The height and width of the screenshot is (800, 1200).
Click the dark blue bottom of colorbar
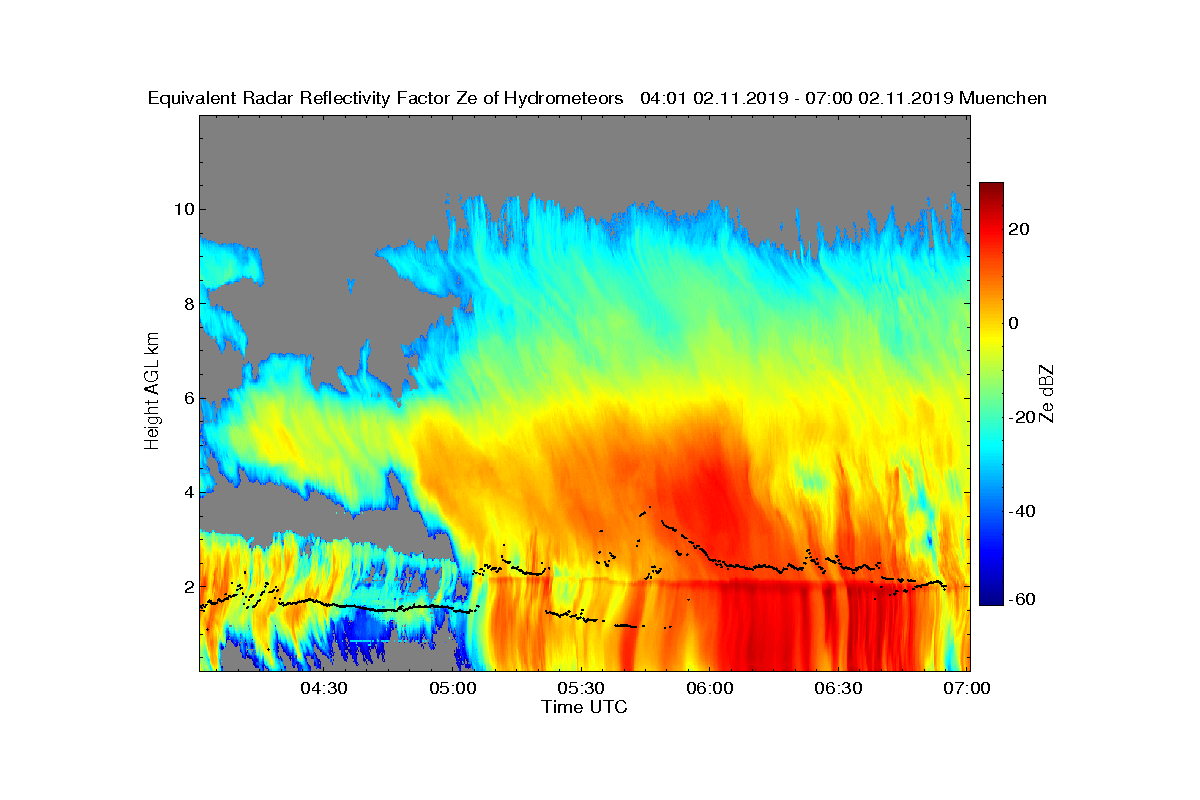(991, 599)
